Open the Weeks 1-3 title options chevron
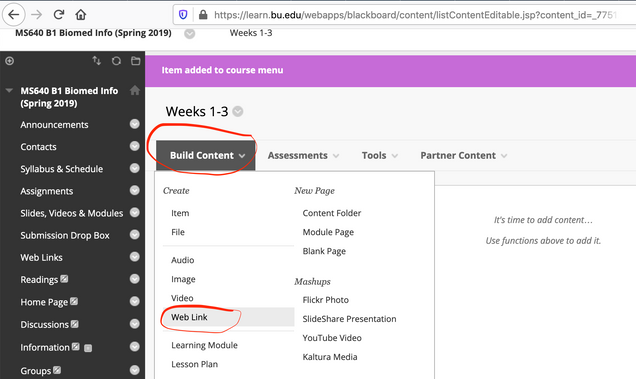The width and height of the screenshot is (636, 379). pyautogui.click(x=238, y=111)
